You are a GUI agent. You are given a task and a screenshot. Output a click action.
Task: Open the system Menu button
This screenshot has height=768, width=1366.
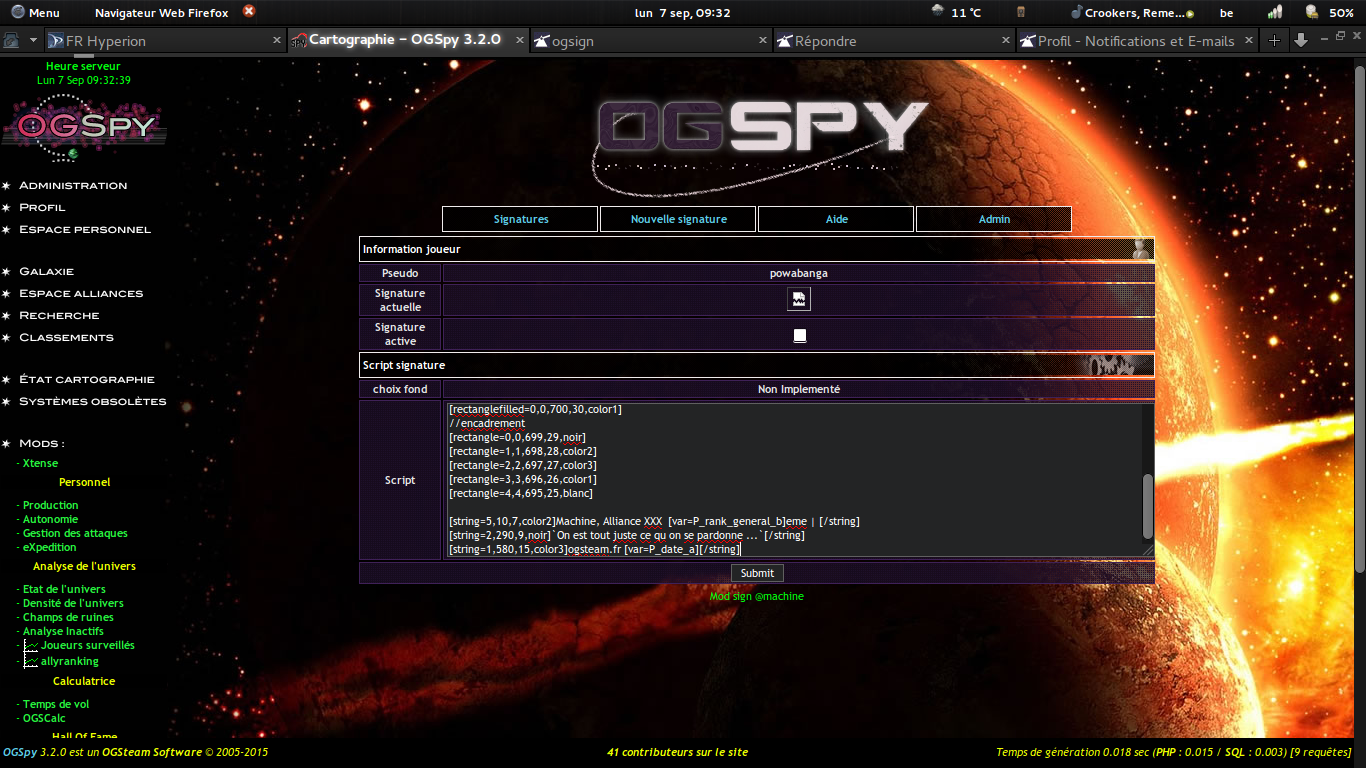[x=34, y=13]
